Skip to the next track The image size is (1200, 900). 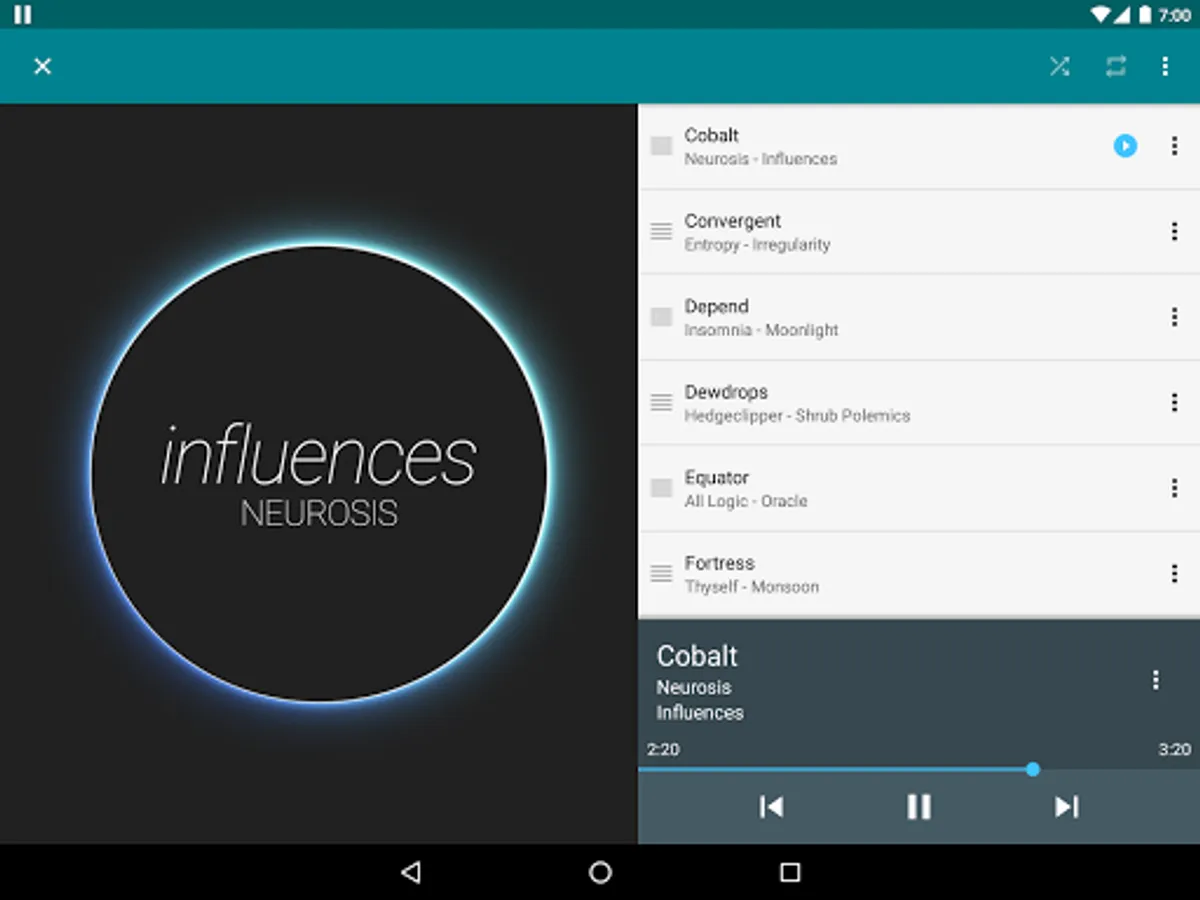[x=1067, y=807]
